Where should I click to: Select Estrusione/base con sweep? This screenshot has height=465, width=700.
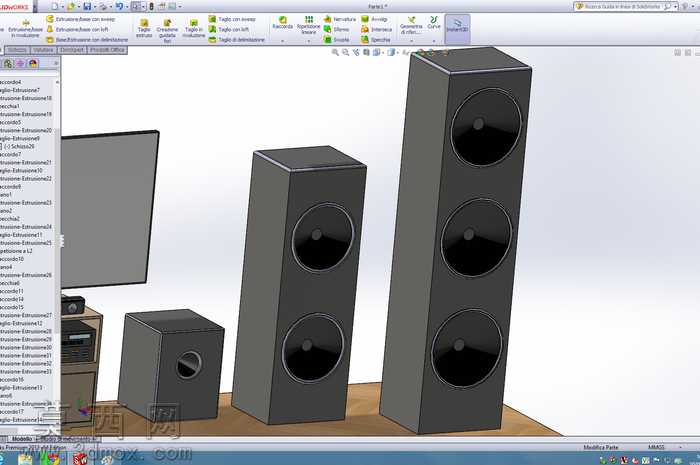coord(81,19)
